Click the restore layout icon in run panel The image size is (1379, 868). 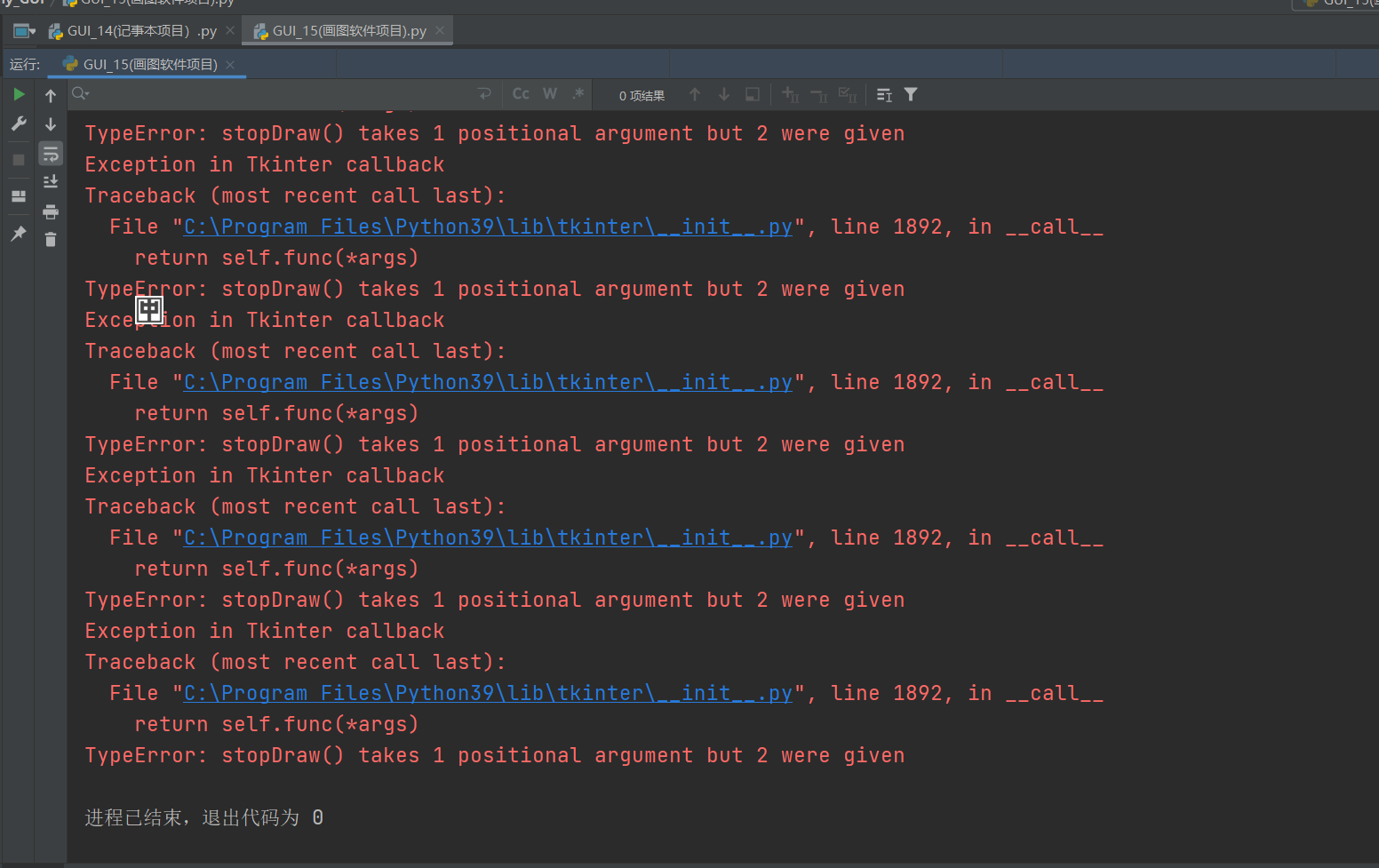coord(19,196)
